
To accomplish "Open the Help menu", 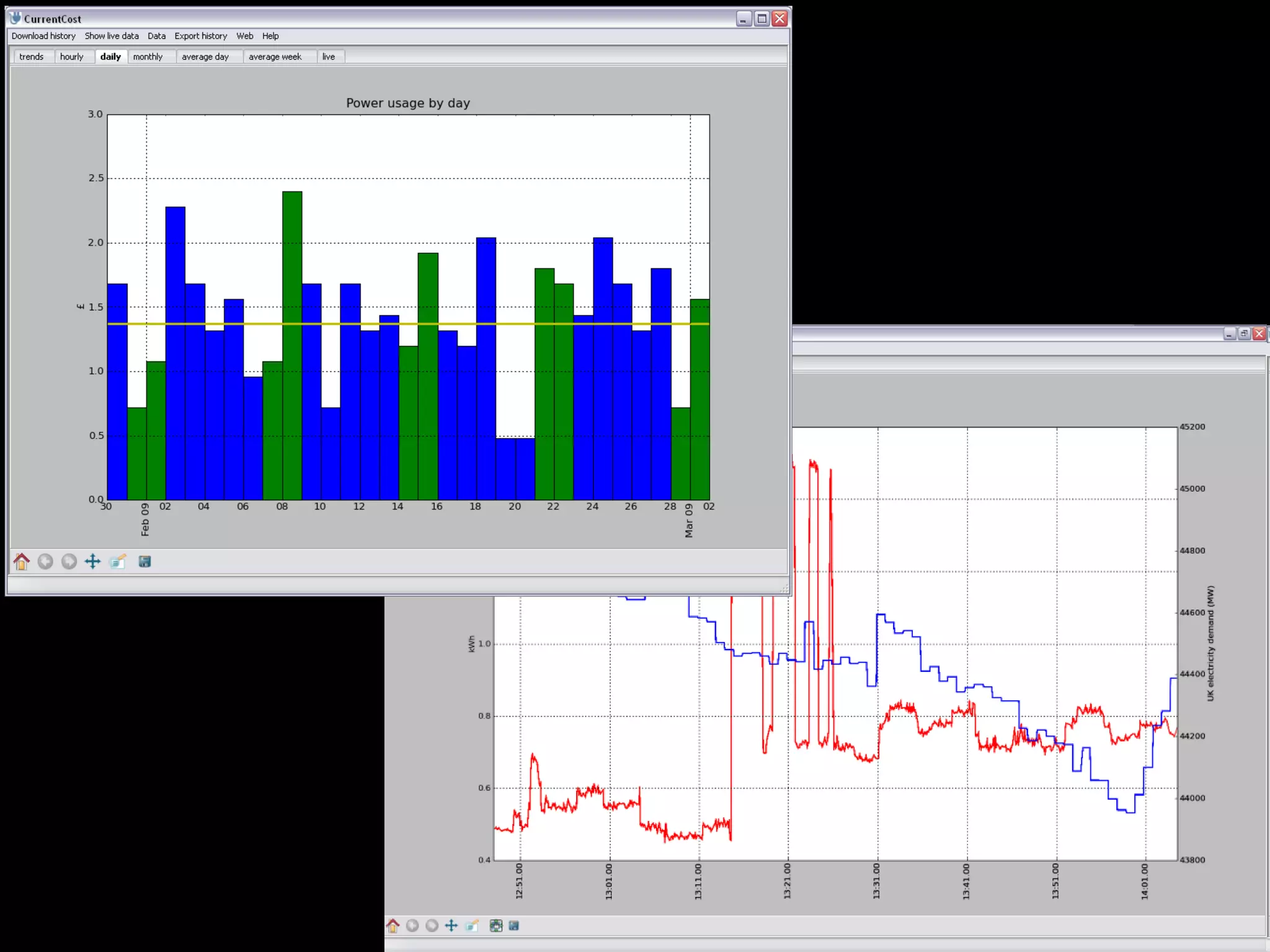I will [270, 36].
